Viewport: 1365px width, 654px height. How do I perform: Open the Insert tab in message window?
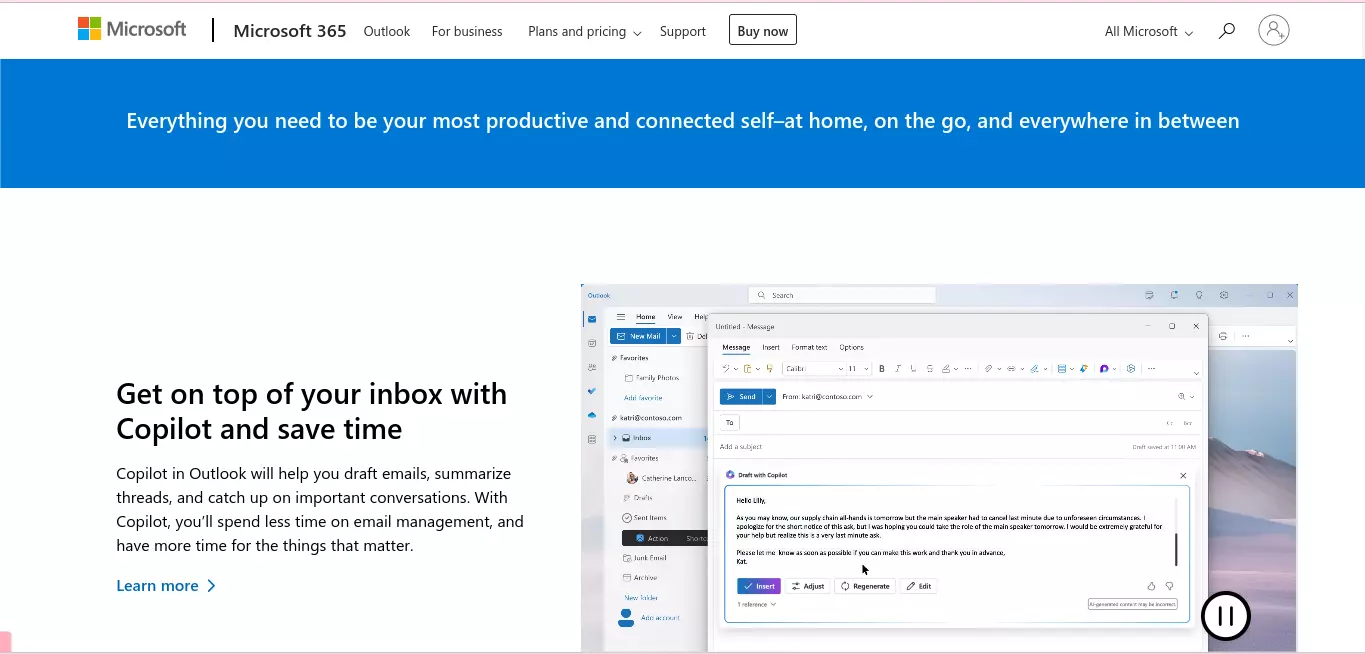pos(771,347)
